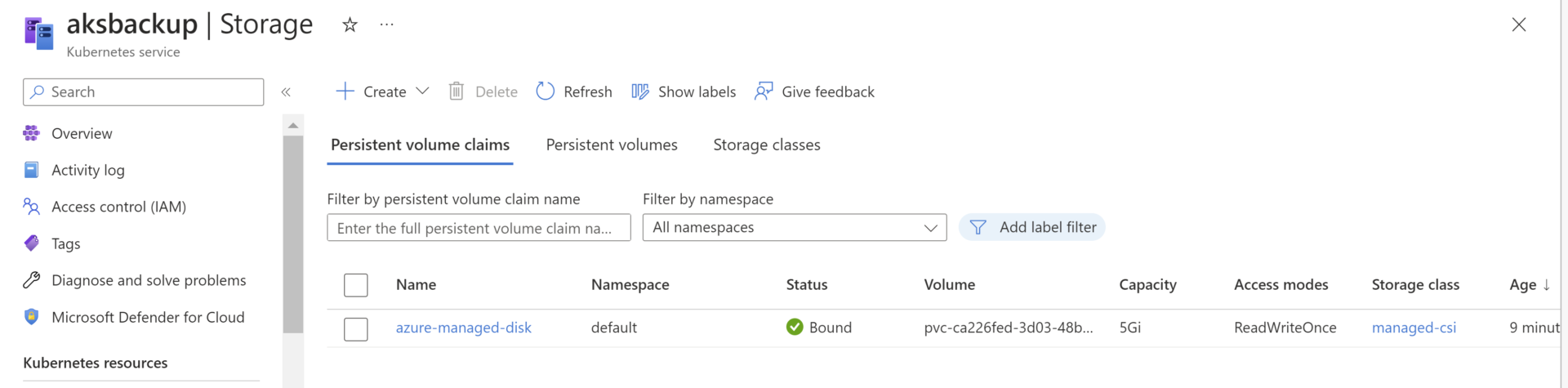Click the Delete button label
The height and width of the screenshot is (388, 1568).
pos(497,92)
